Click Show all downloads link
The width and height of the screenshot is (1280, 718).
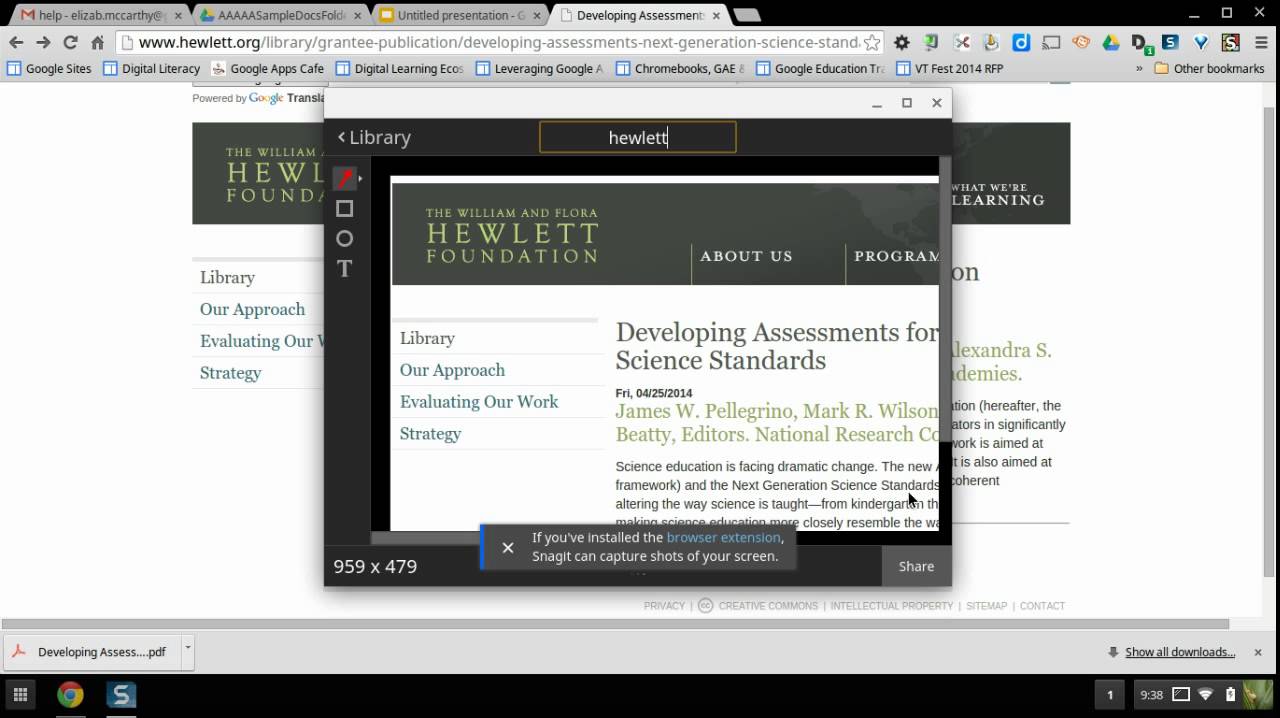[1180, 652]
